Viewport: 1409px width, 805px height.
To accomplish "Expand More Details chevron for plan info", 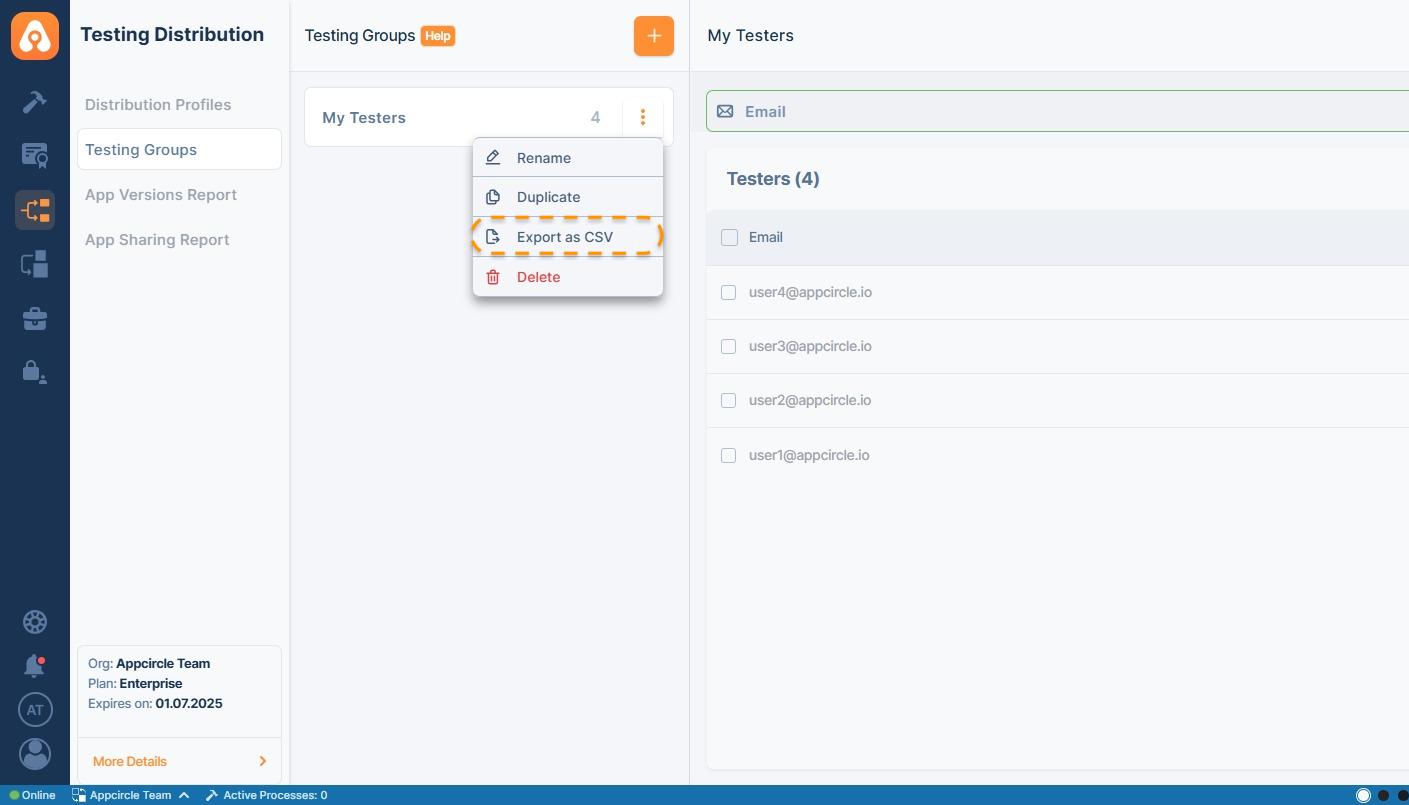I will [x=263, y=762].
